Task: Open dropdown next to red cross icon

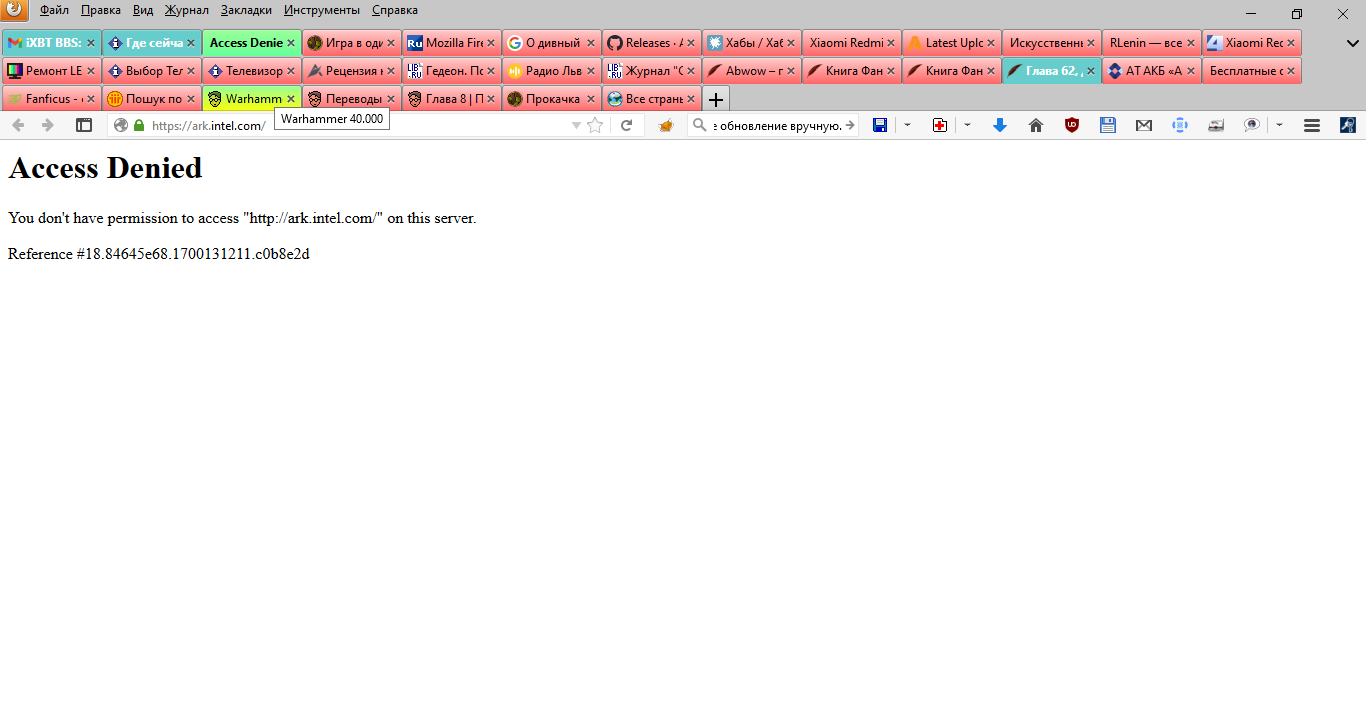Action: click(967, 125)
